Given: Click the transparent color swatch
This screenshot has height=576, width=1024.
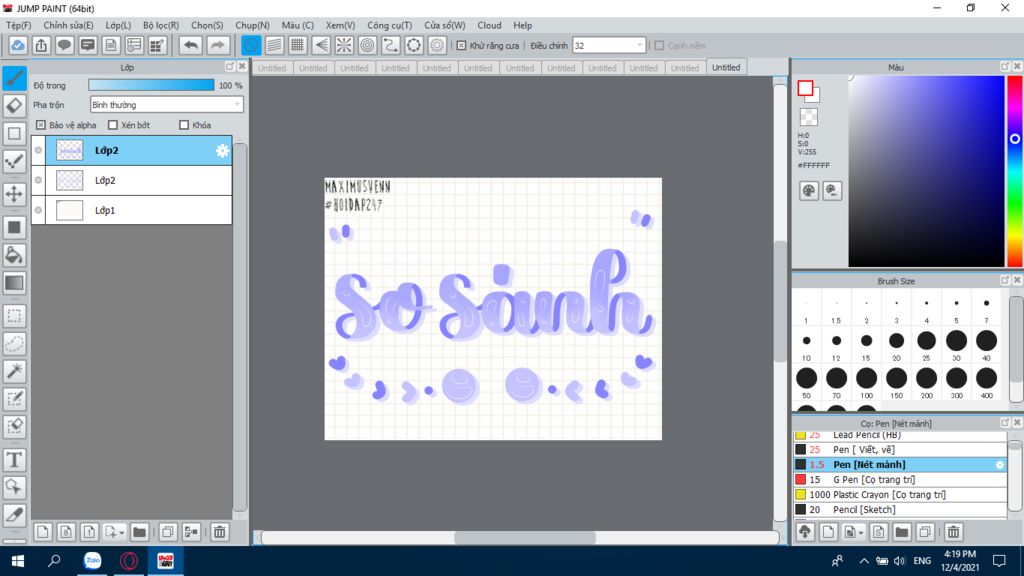Looking at the screenshot, I should (x=808, y=117).
